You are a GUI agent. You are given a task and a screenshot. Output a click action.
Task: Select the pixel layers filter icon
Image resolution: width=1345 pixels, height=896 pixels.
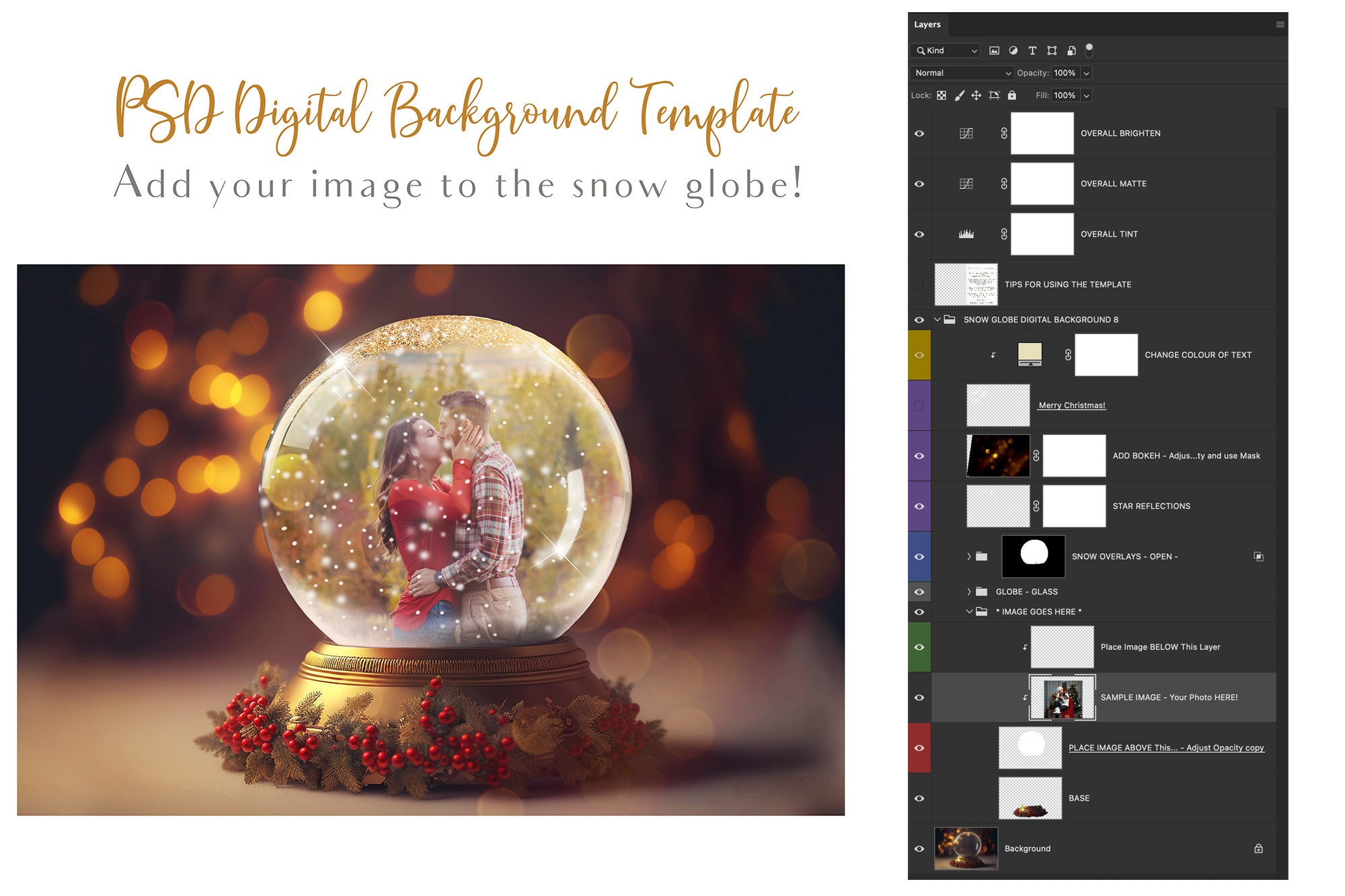995,50
